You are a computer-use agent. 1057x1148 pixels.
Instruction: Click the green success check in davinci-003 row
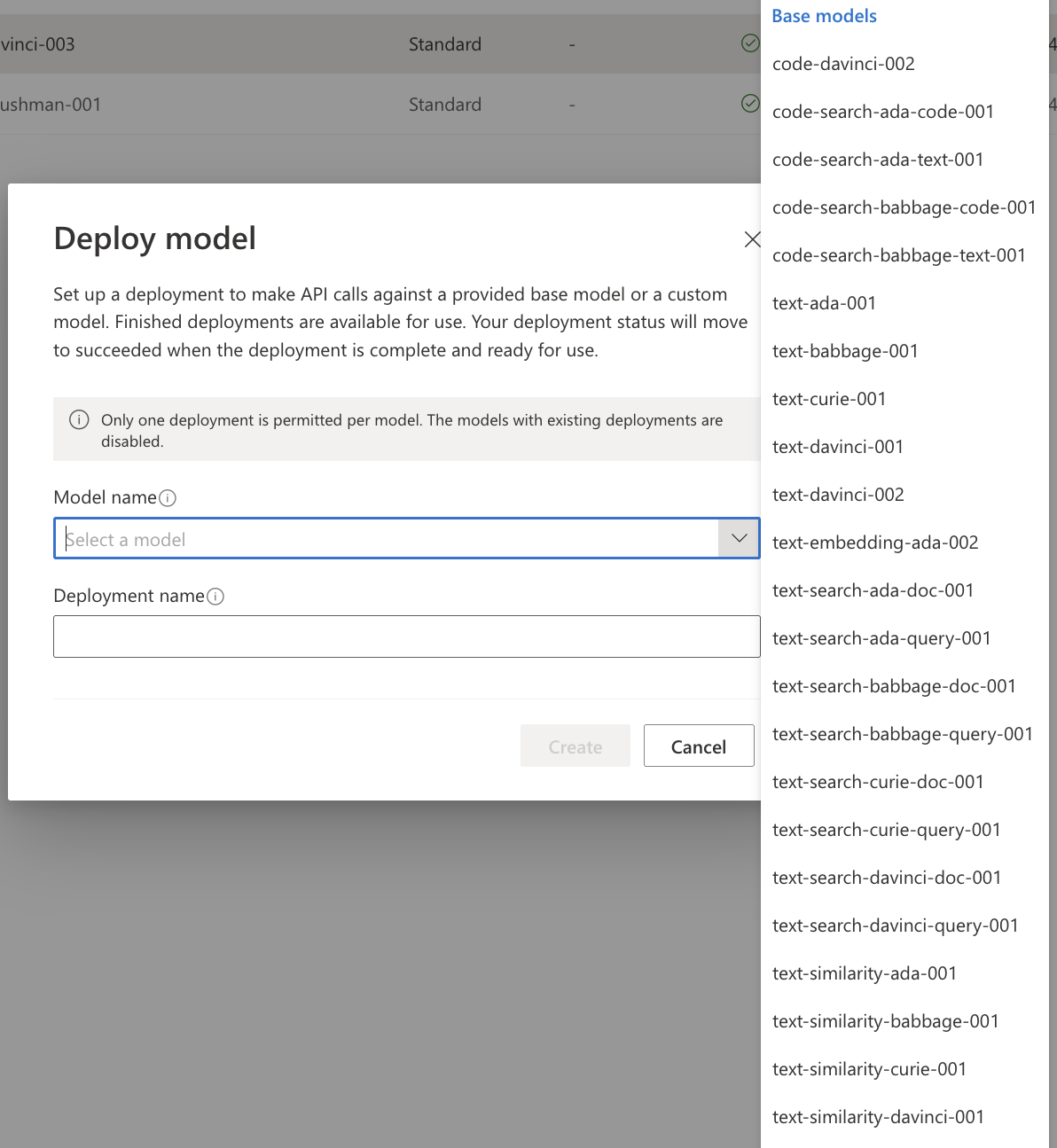click(x=750, y=43)
